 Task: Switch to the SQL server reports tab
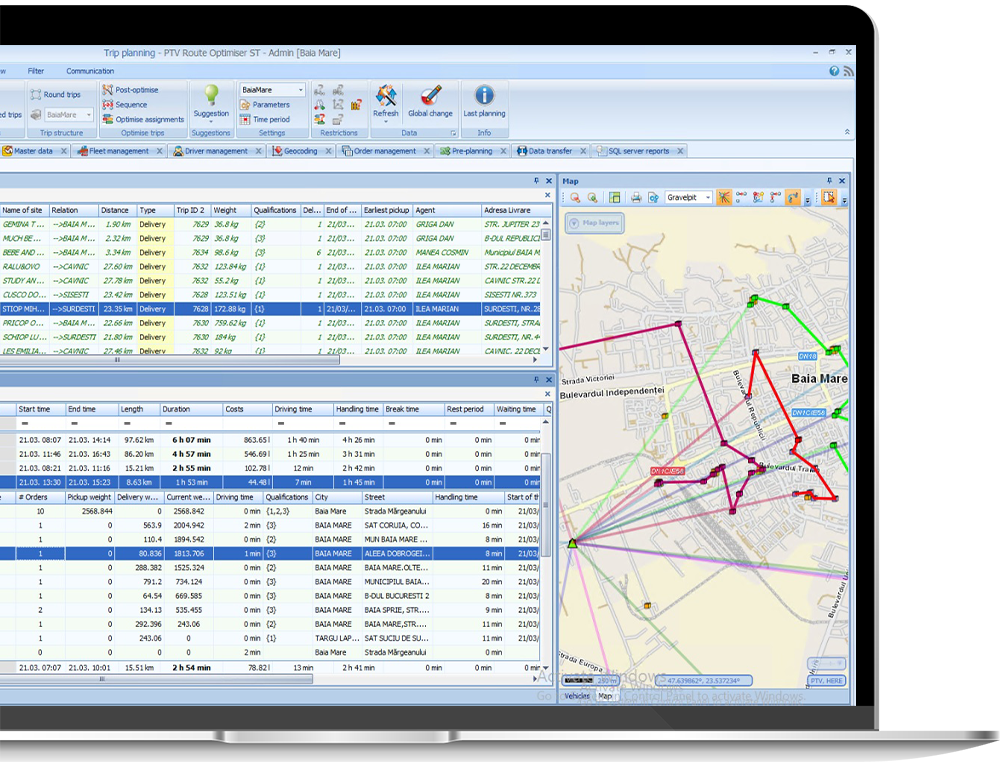[x=638, y=151]
